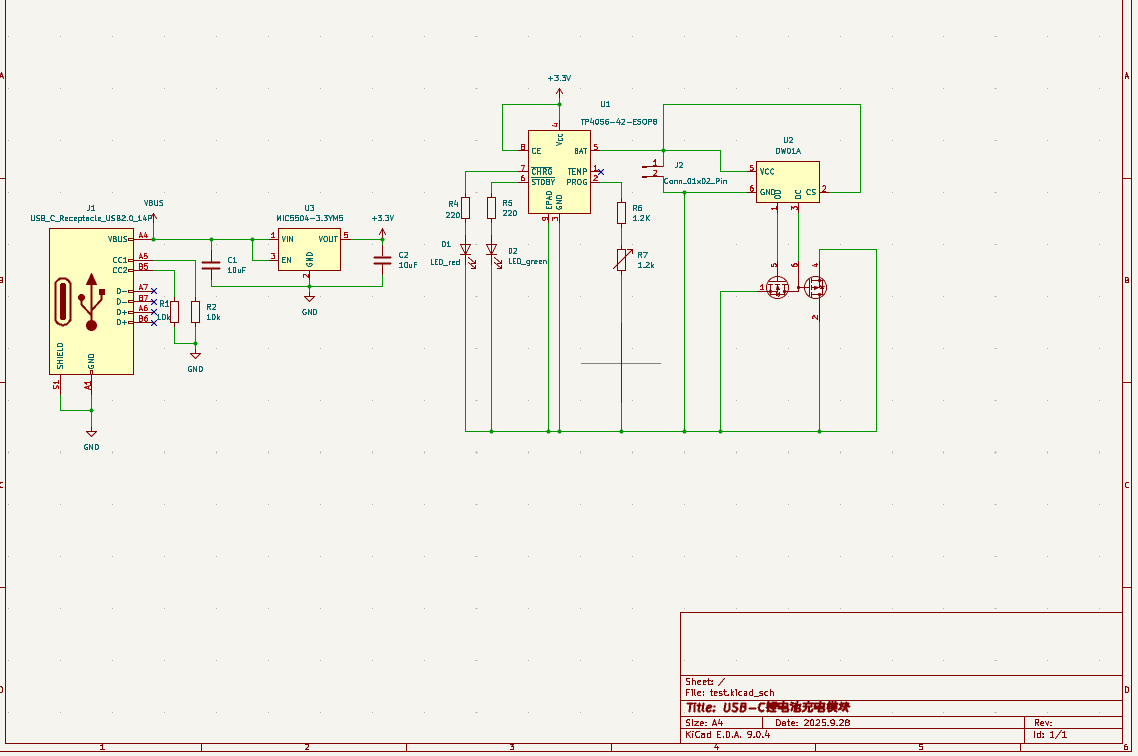The width and height of the screenshot is (1138, 756).
Task: Pick the DW01A protection IC U2 symbol
Action: point(787,181)
